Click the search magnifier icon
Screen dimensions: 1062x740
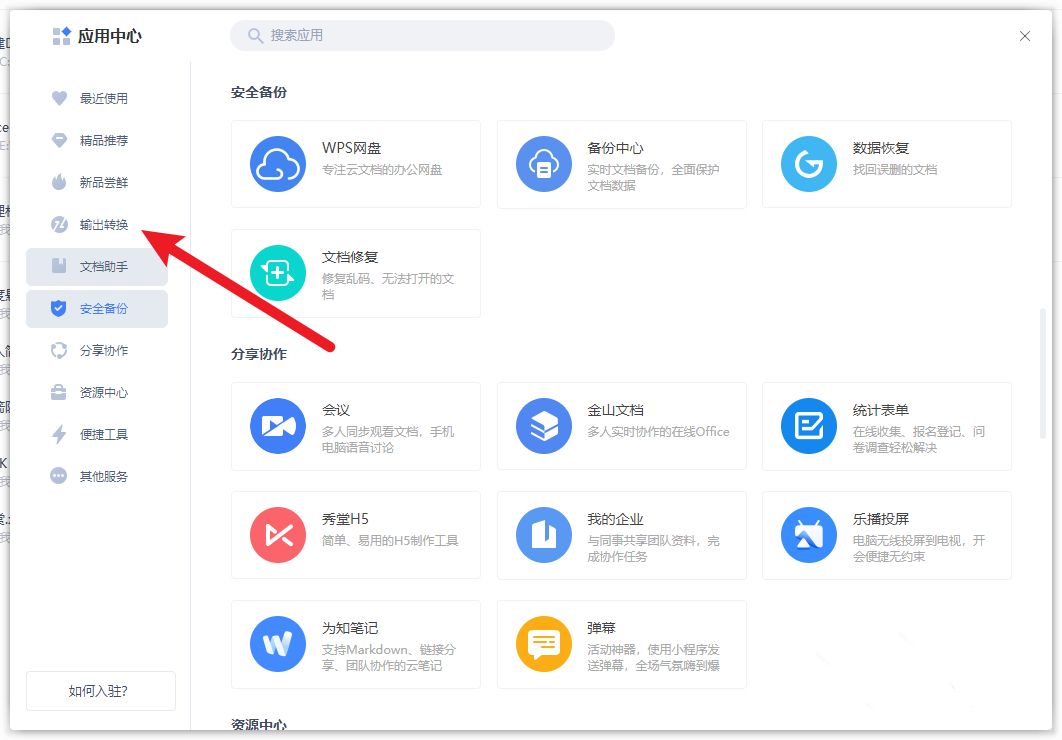click(255, 36)
